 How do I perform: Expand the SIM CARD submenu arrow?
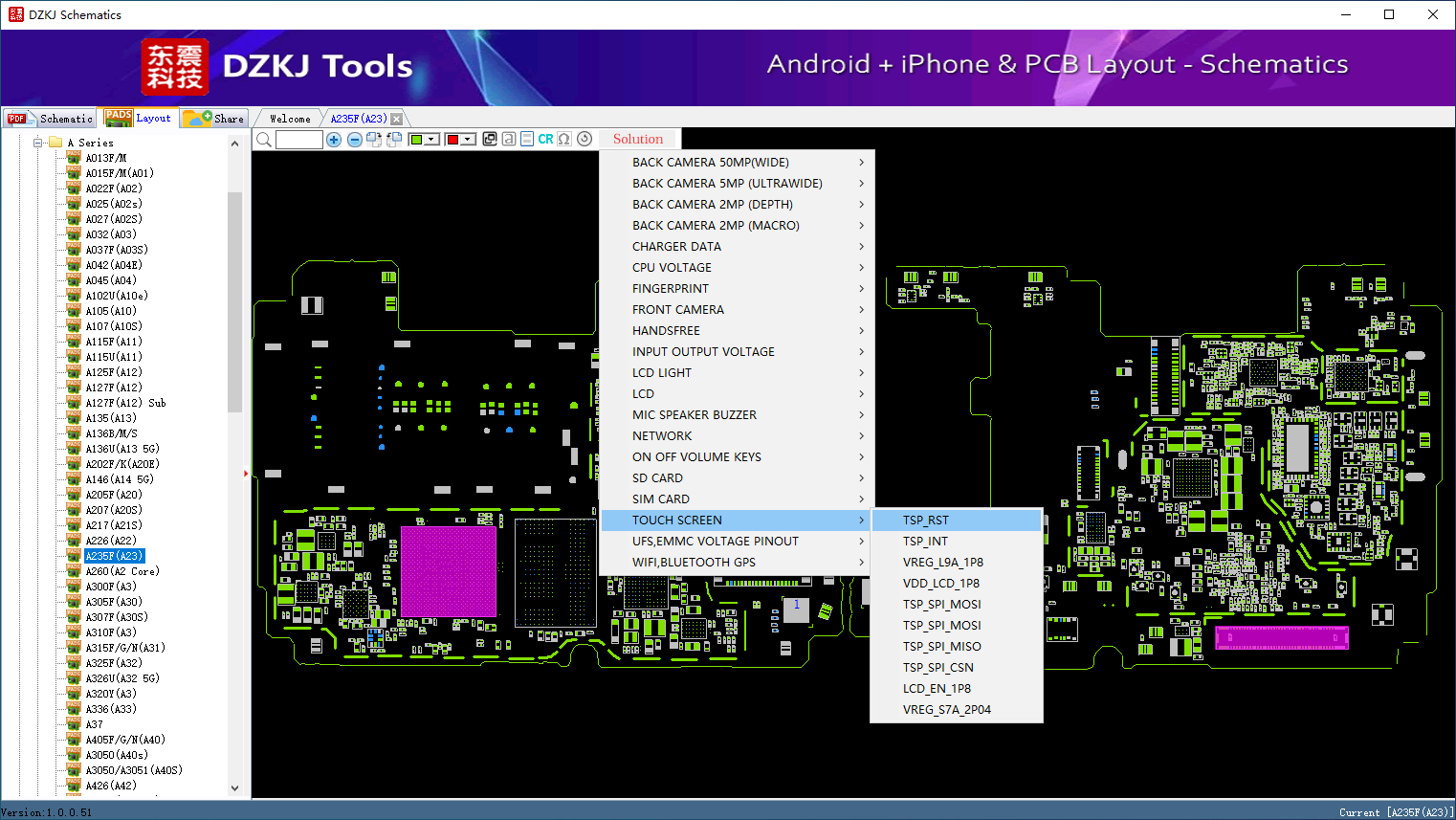(x=861, y=499)
